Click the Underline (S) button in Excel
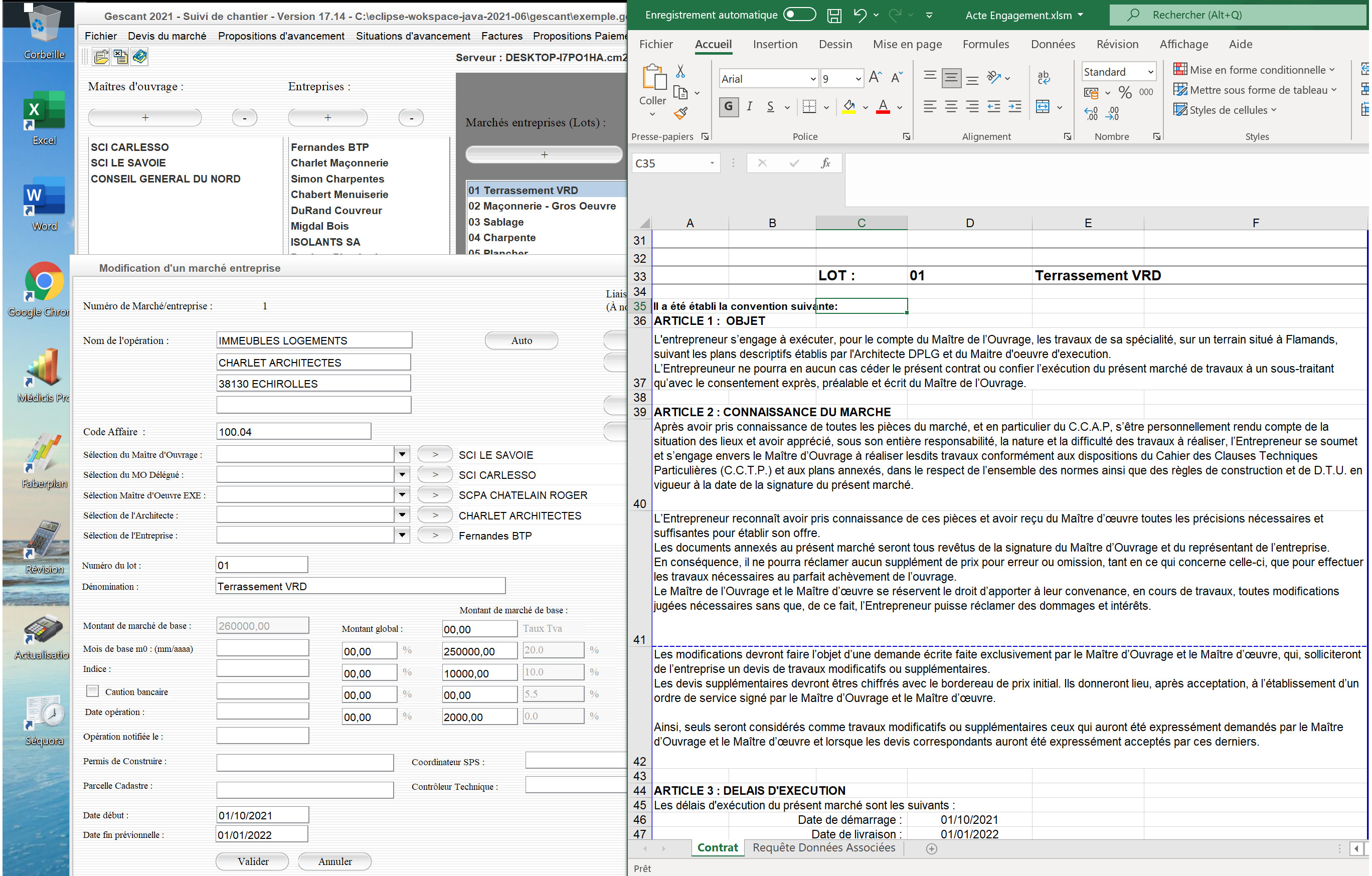The image size is (1372, 876). click(x=770, y=106)
